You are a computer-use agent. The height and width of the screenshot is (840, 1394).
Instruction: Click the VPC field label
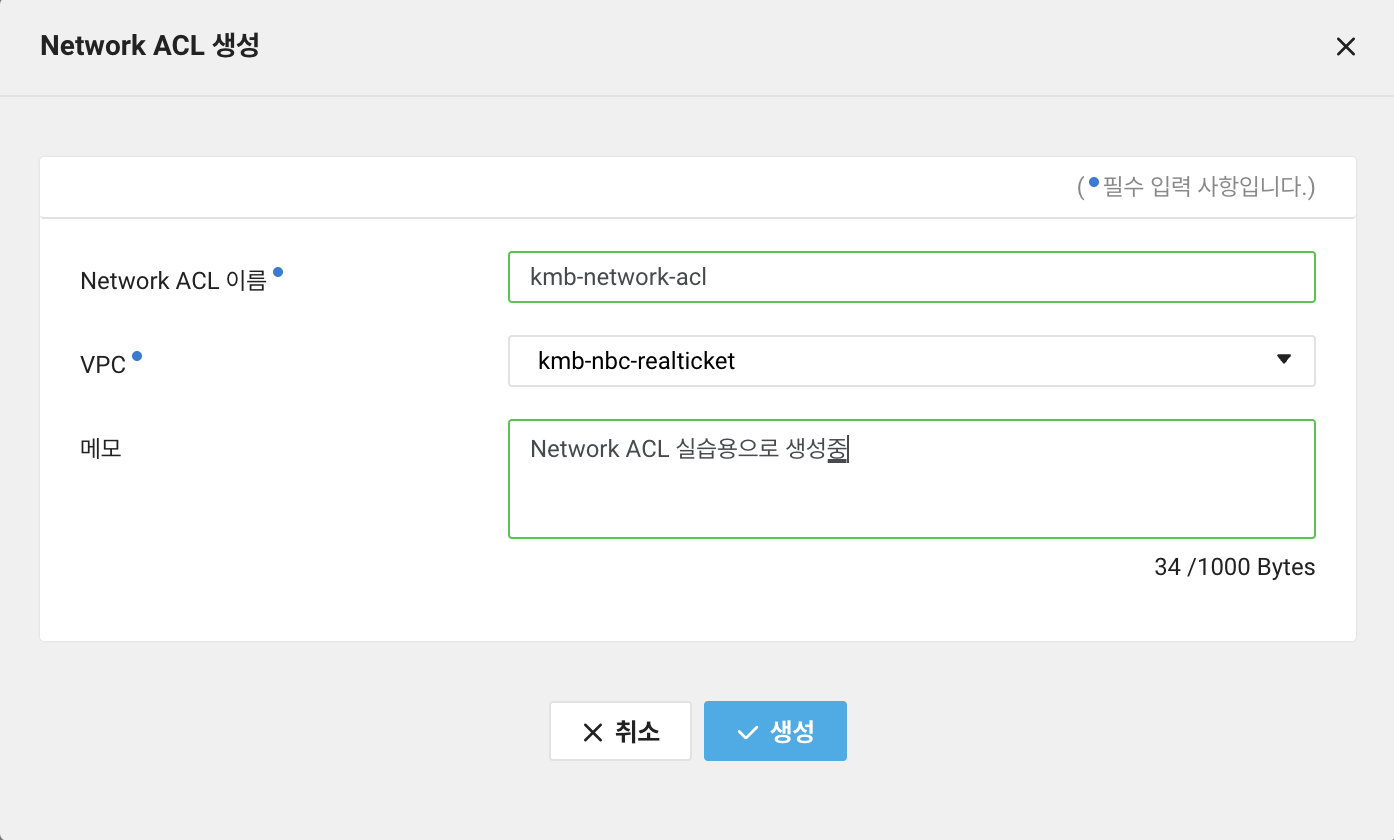click(x=103, y=365)
